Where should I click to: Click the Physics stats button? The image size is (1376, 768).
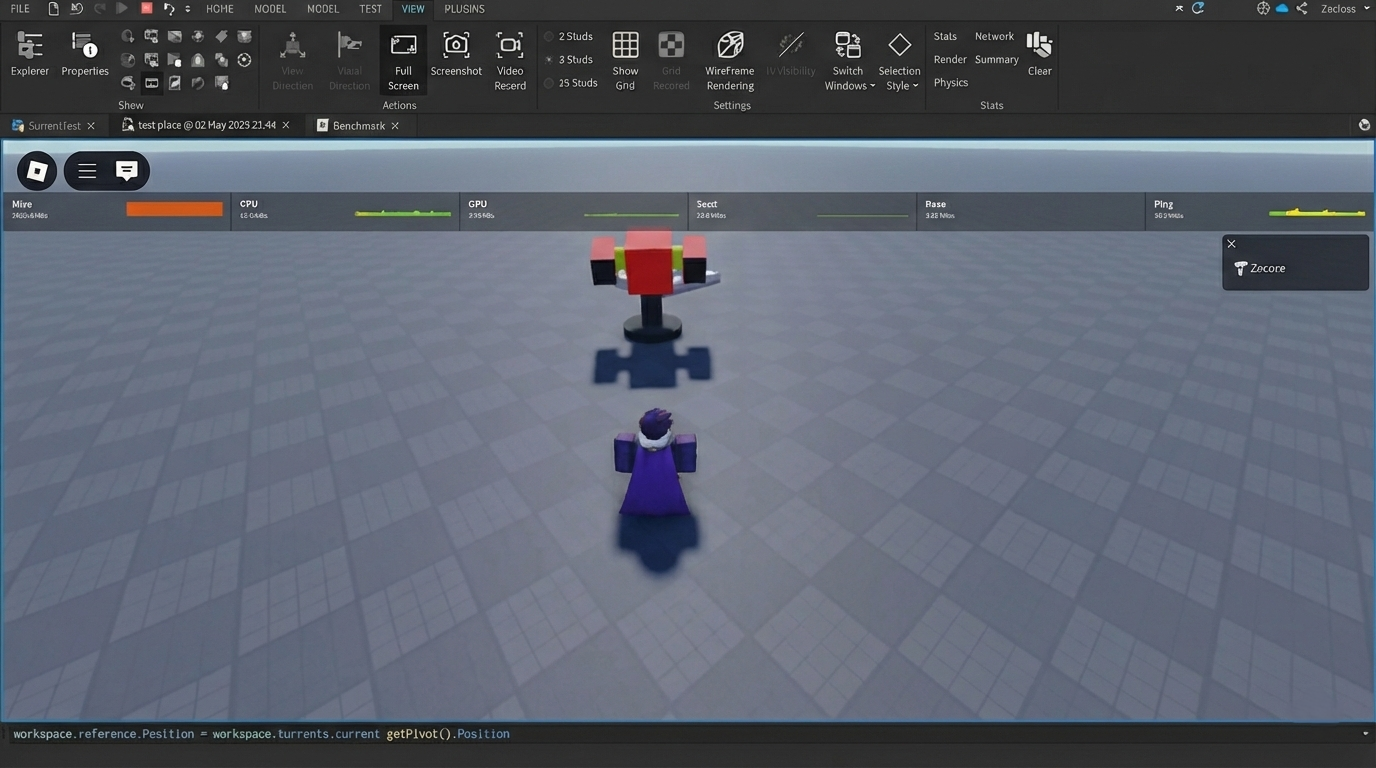tap(950, 83)
